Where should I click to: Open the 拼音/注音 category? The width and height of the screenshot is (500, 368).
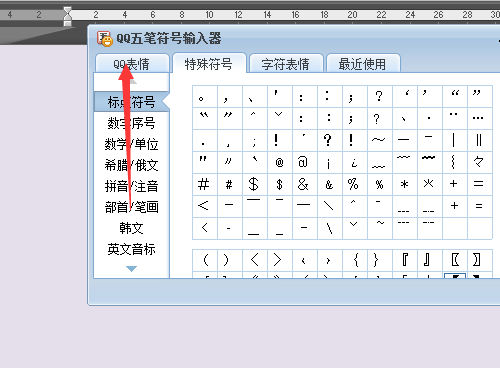131,186
